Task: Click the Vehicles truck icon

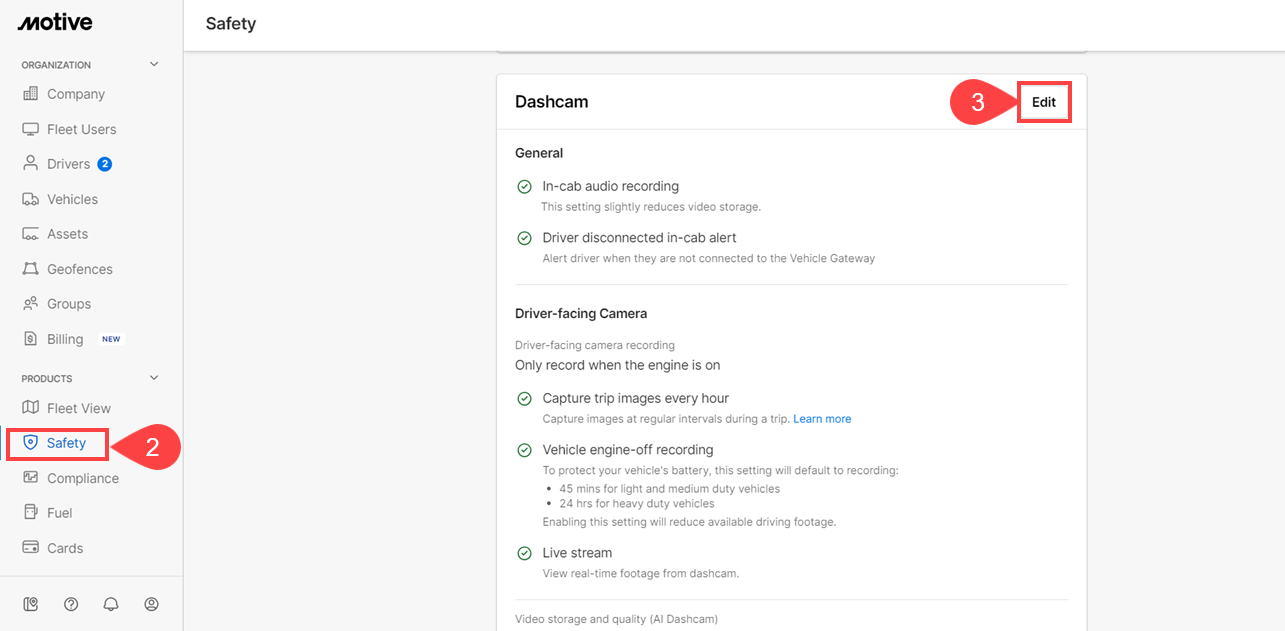Action: tap(30, 199)
